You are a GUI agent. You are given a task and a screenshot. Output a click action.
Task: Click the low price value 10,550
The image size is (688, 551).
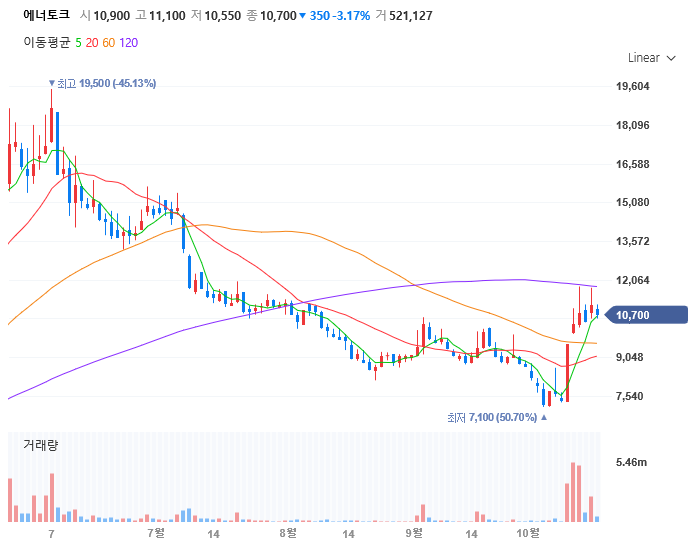point(222,16)
